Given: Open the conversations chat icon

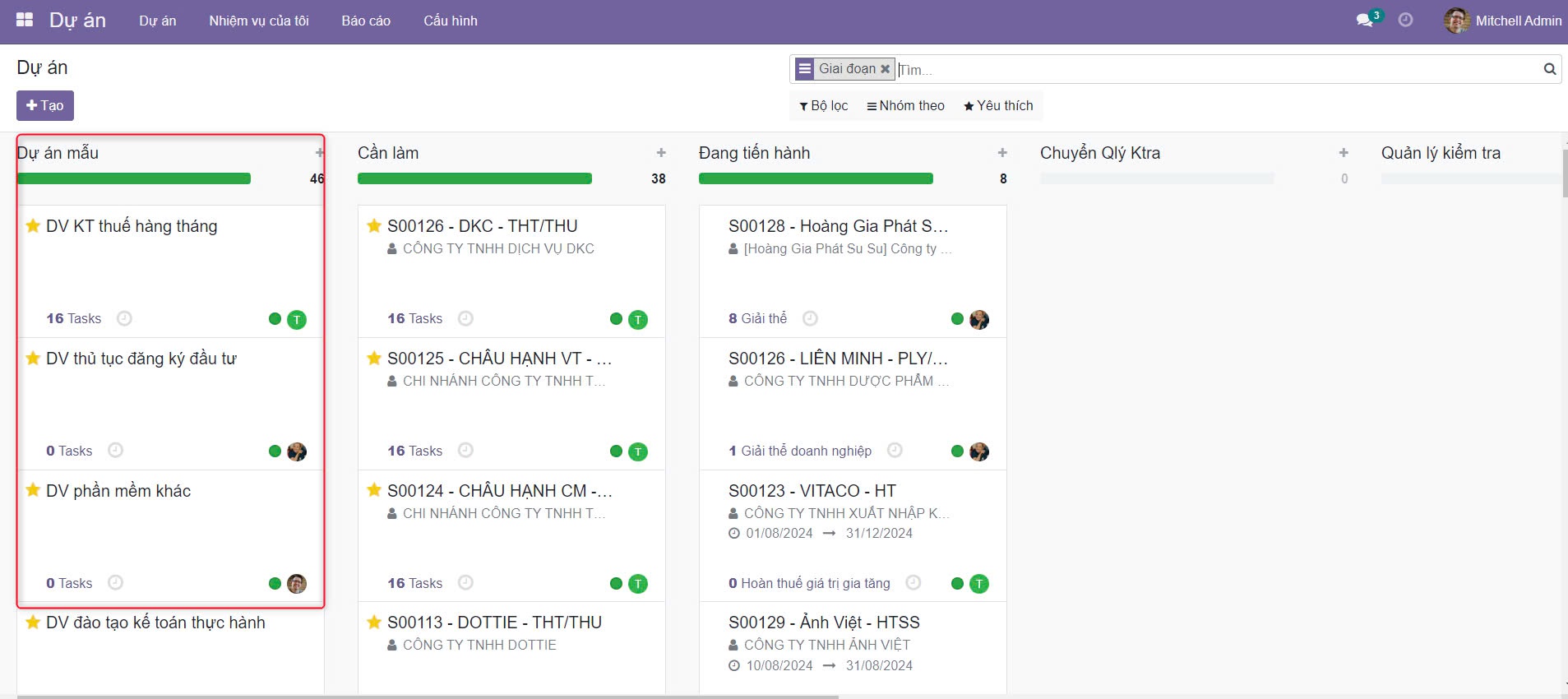Looking at the screenshot, I should click(x=1365, y=21).
